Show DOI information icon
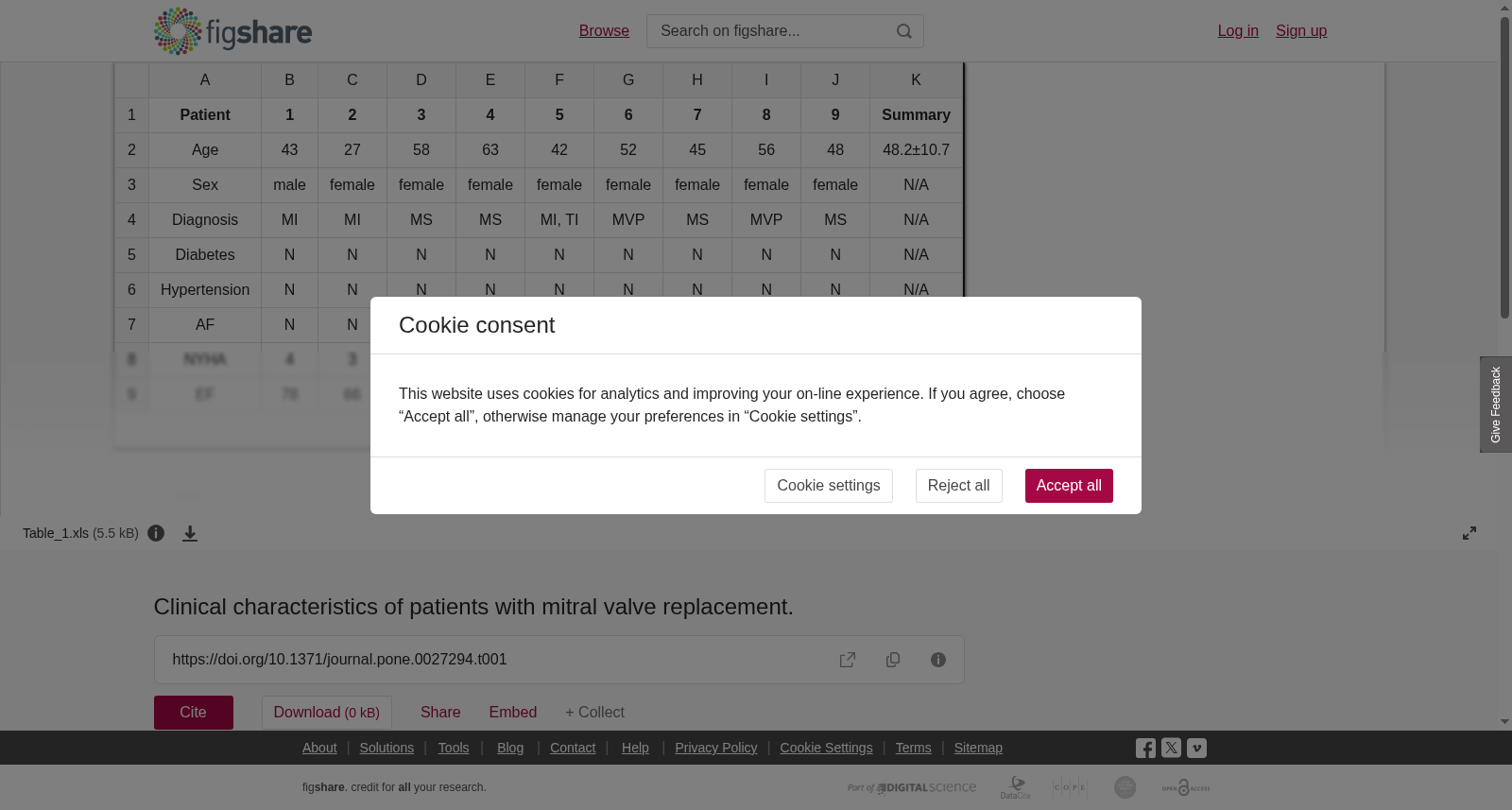 click(938, 660)
